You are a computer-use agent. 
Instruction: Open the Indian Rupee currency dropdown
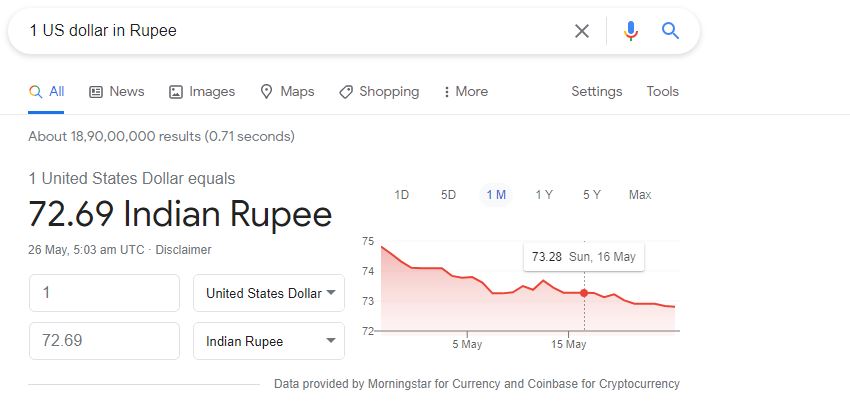[x=269, y=341]
